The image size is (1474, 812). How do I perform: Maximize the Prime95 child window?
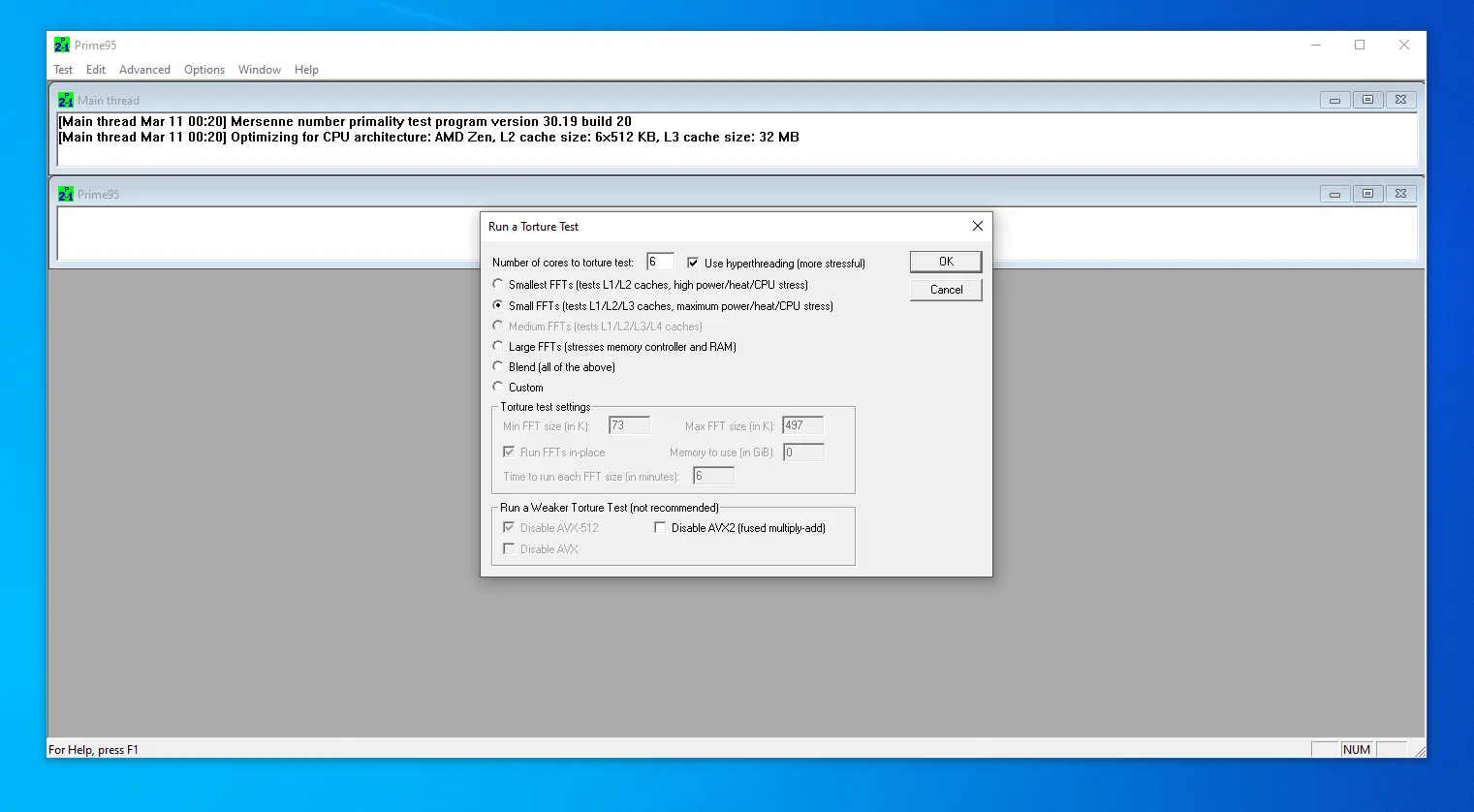pyautogui.click(x=1368, y=194)
